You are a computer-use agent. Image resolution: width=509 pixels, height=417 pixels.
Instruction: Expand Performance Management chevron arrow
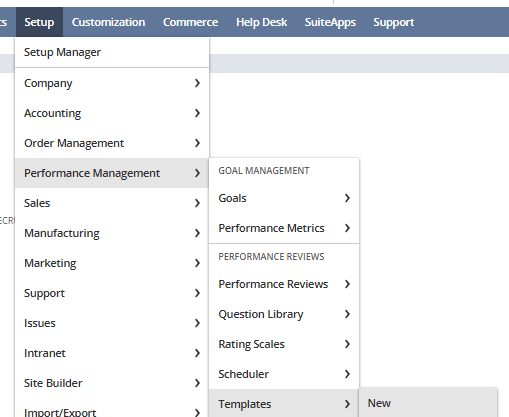pyautogui.click(x=197, y=173)
